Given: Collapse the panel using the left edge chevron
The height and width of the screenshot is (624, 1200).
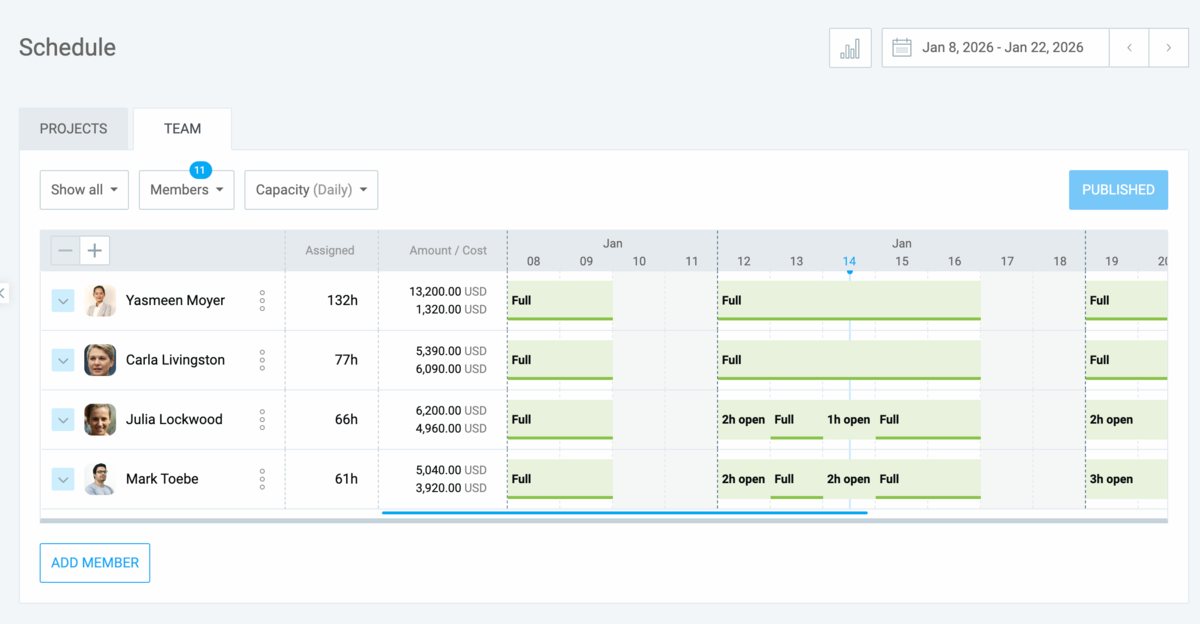Looking at the screenshot, I should [x=4, y=293].
